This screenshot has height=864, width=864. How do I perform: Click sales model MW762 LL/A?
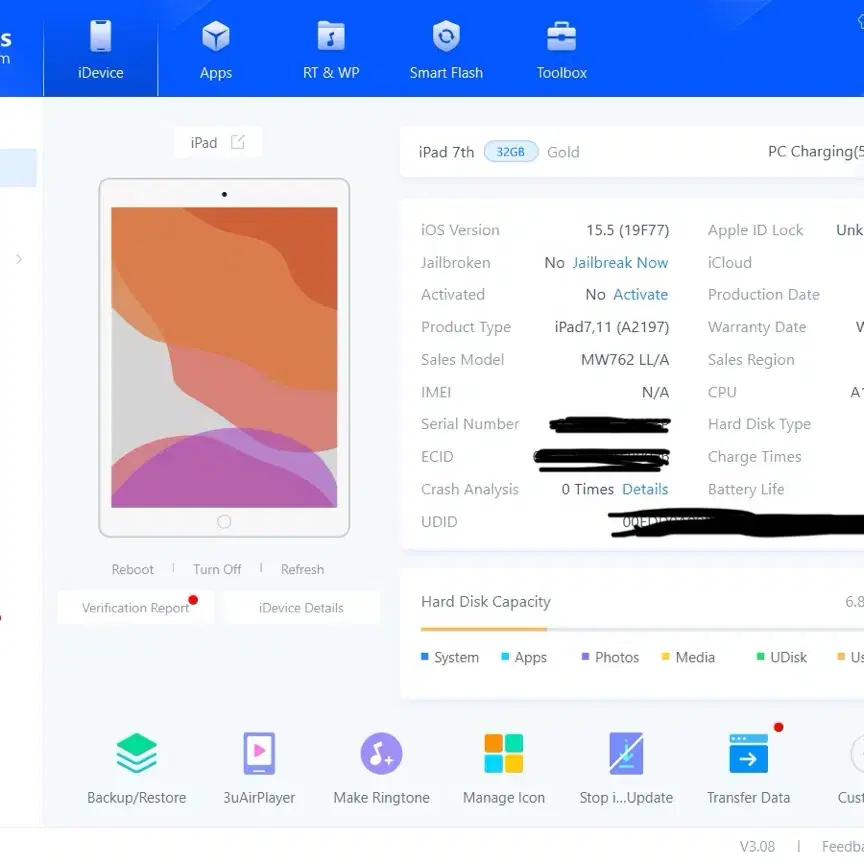pyautogui.click(x=625, y=360)
